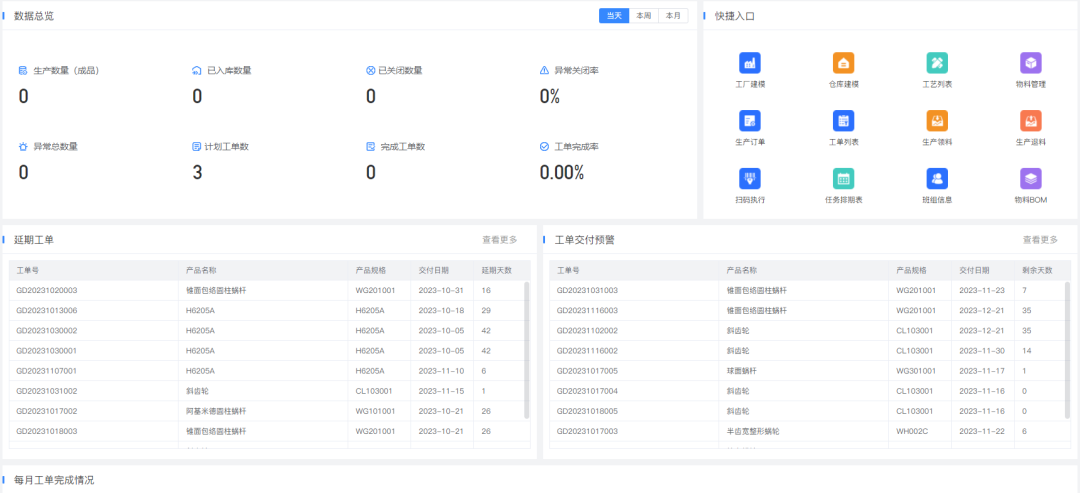Select work order GD20231017003

click(588, 431)
